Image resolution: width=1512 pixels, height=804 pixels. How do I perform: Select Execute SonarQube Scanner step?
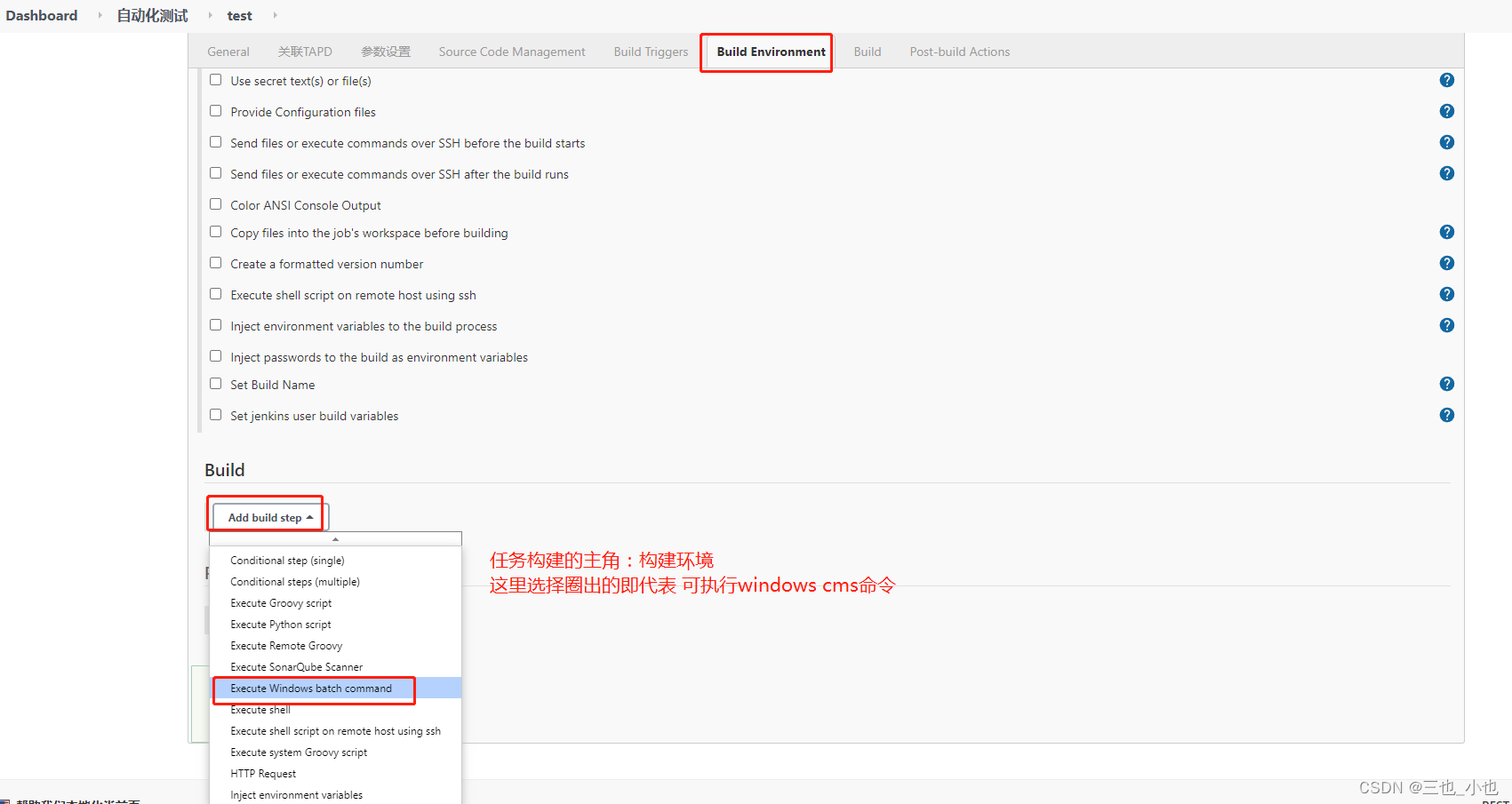click(x=335, y=667)
